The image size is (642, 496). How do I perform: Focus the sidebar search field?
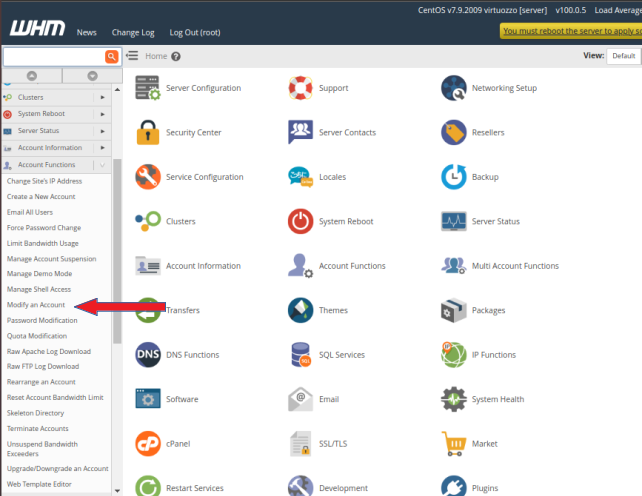pyautogui.click(x=54, y=57)
